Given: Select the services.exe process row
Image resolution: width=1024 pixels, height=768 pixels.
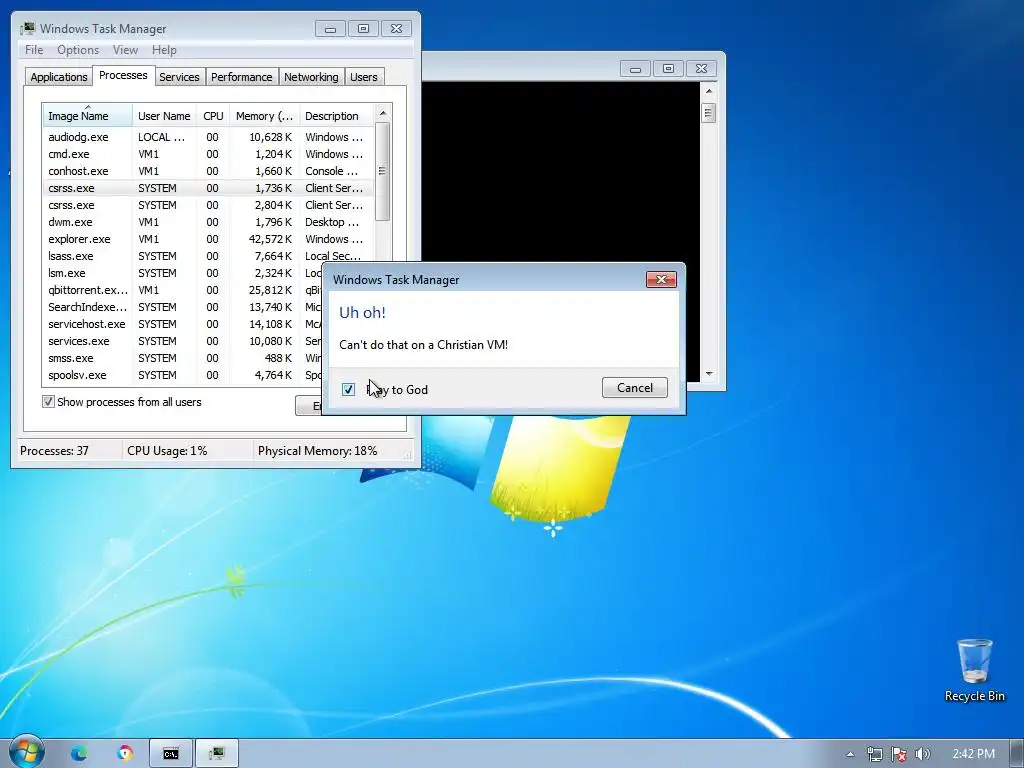Looking at the screenshot, I should point(183,341).
